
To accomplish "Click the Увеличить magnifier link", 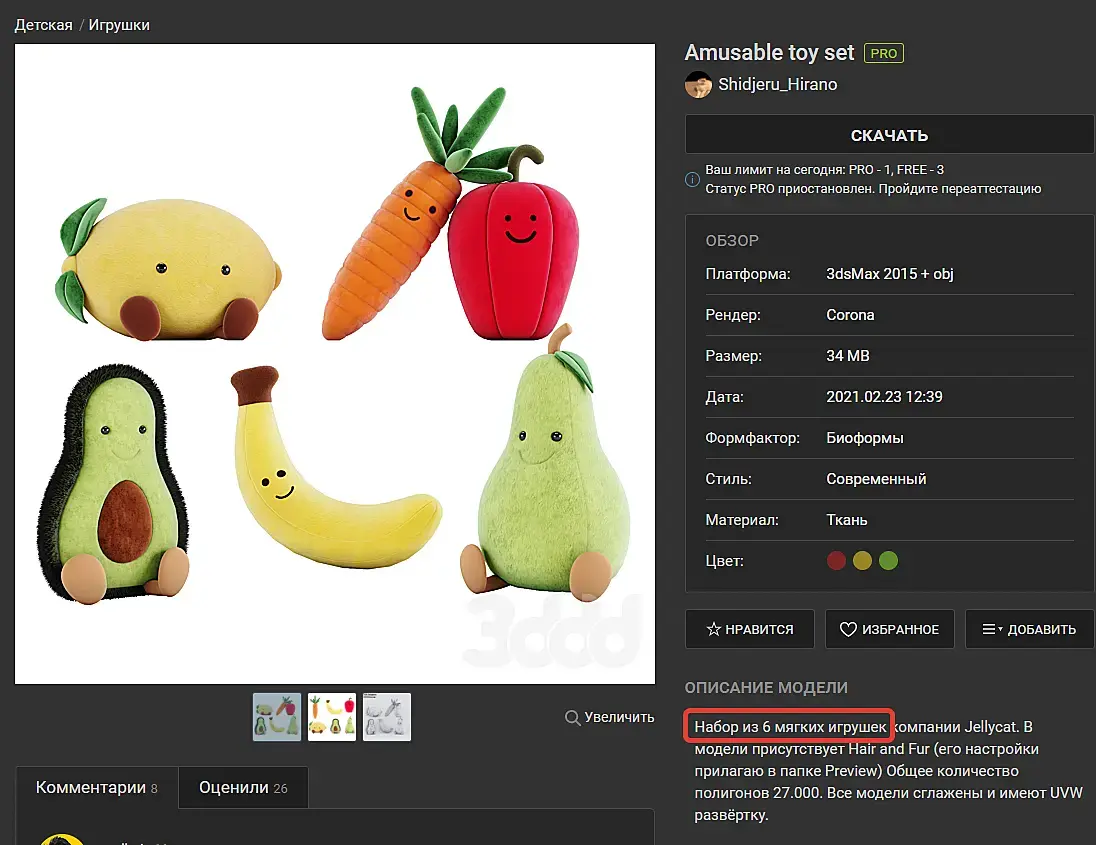I will click(610, 717).
